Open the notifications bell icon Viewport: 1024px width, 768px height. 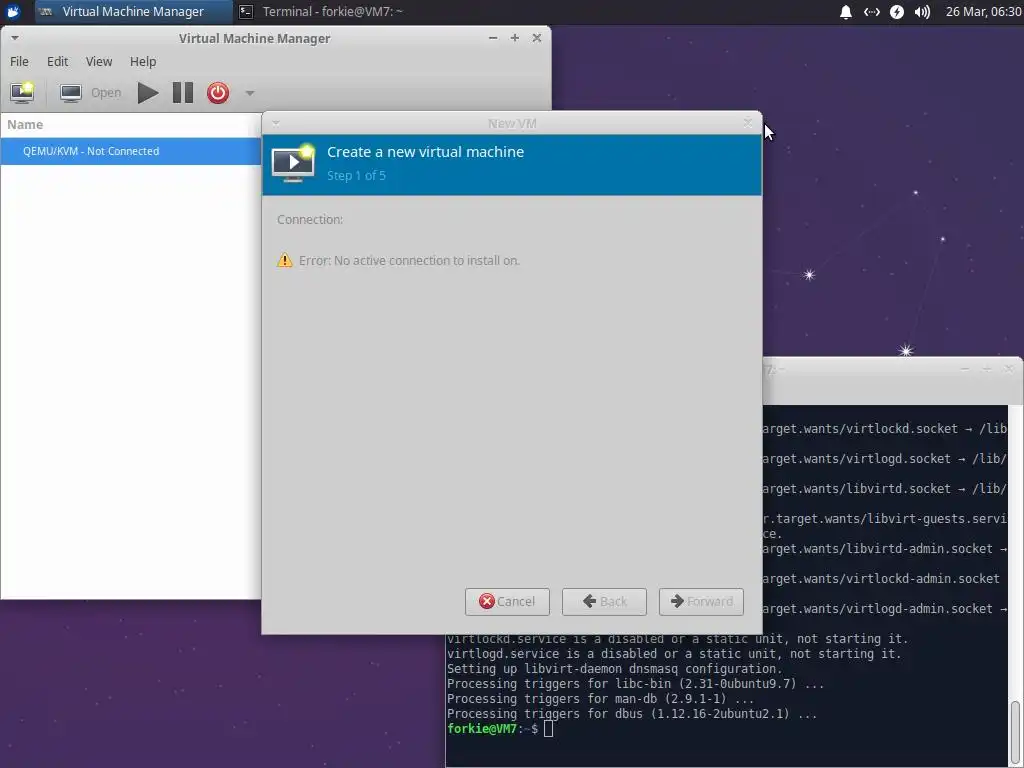point(846,12)
